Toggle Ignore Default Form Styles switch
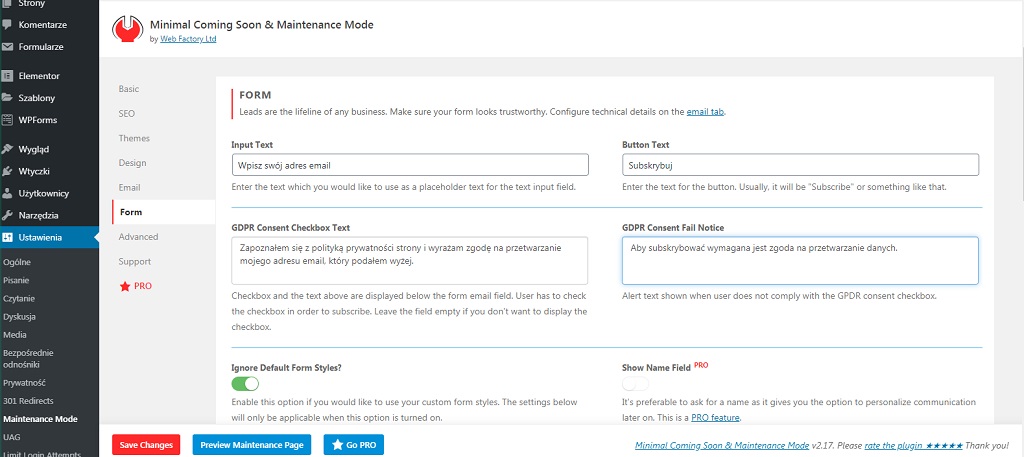 coord(245,383)
